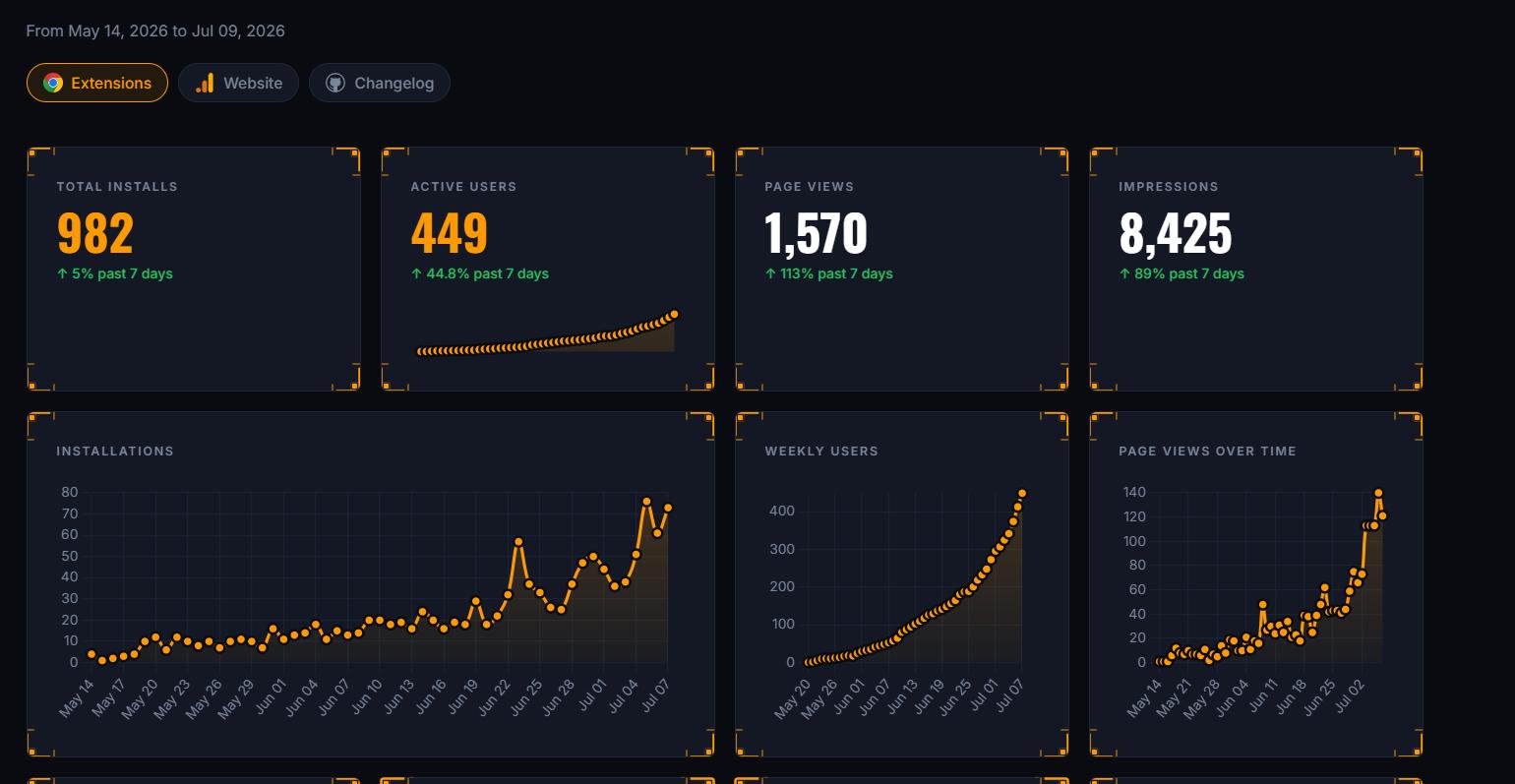This screenshot has width=1515, height=784.
Task: Click the GitHub icon beside Changelog
Action: (335, 83)
